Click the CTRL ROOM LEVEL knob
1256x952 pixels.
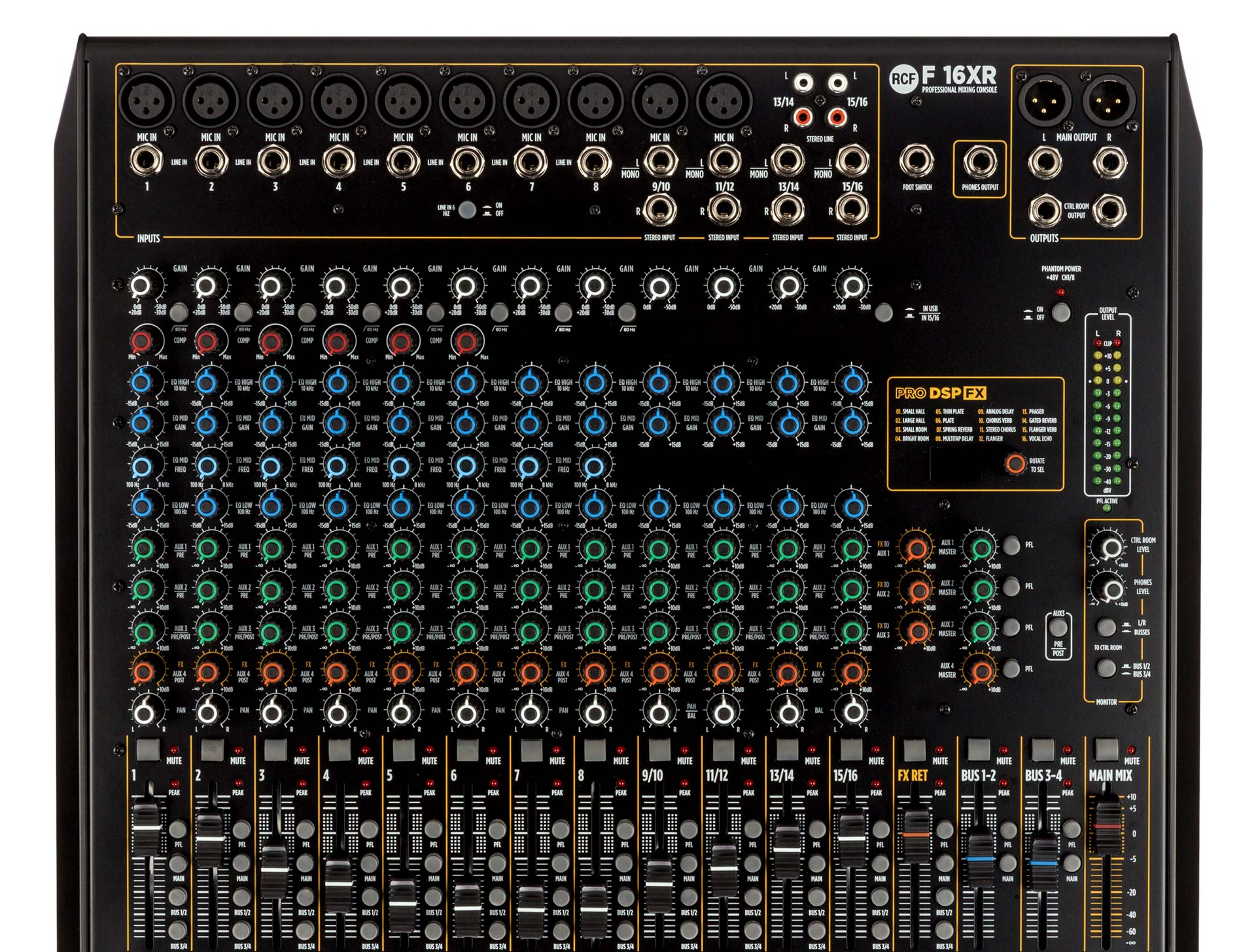pyautogui.click(x=1110, y=547)
